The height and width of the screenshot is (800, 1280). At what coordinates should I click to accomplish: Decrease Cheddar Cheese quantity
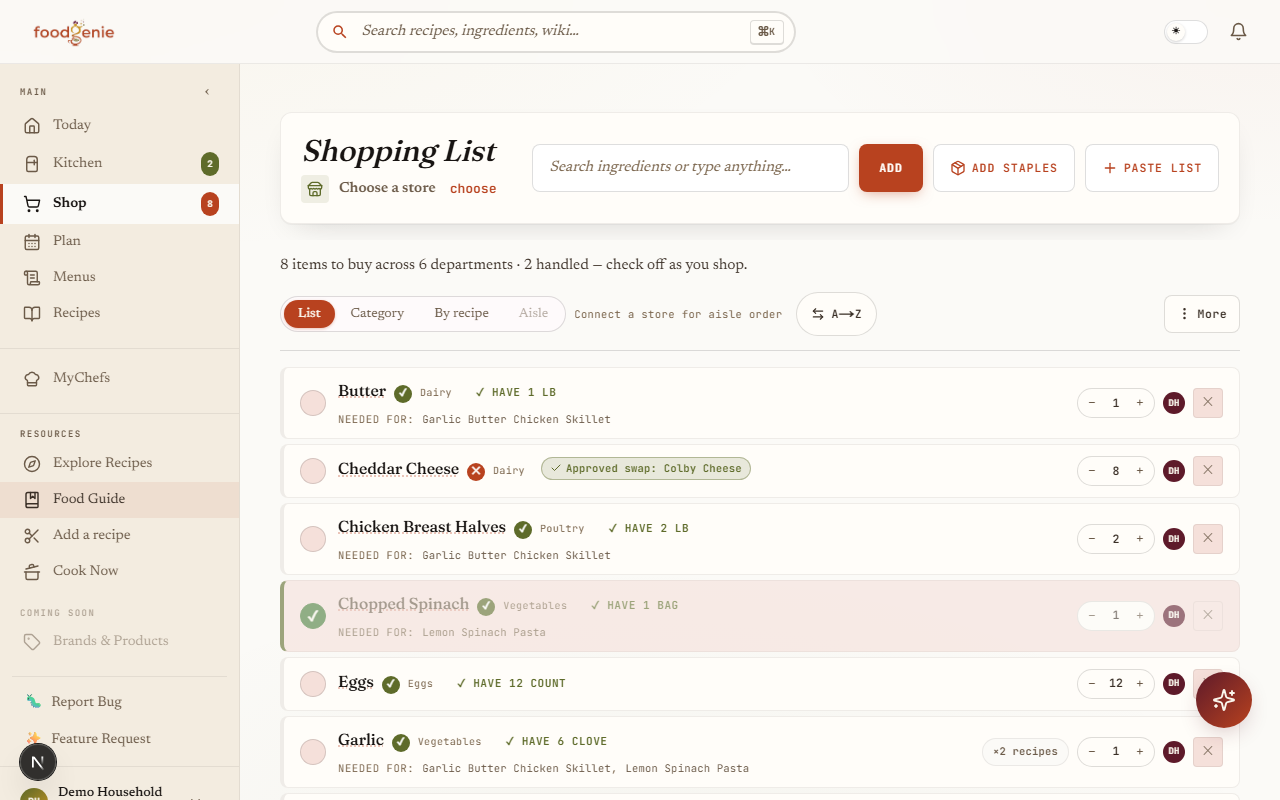coord(1092,471)
